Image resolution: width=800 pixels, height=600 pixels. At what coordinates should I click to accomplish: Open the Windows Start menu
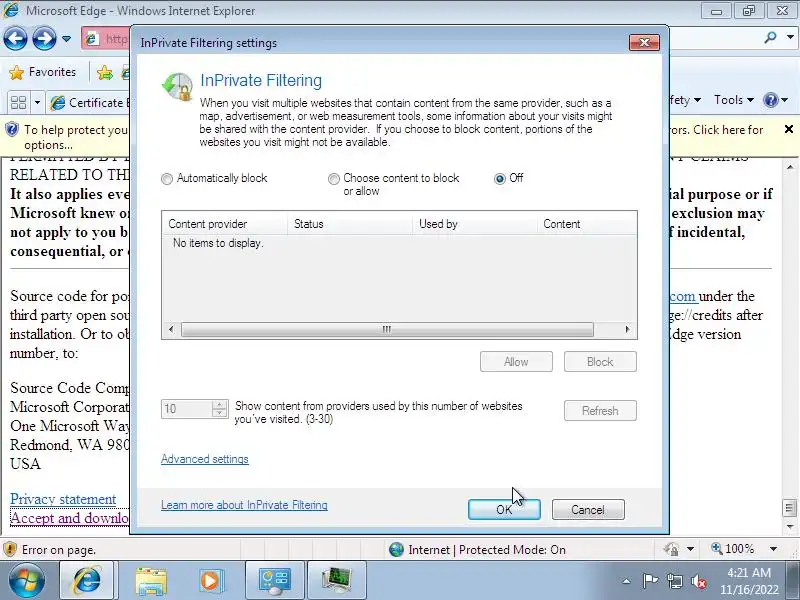[x=26, y=580]
